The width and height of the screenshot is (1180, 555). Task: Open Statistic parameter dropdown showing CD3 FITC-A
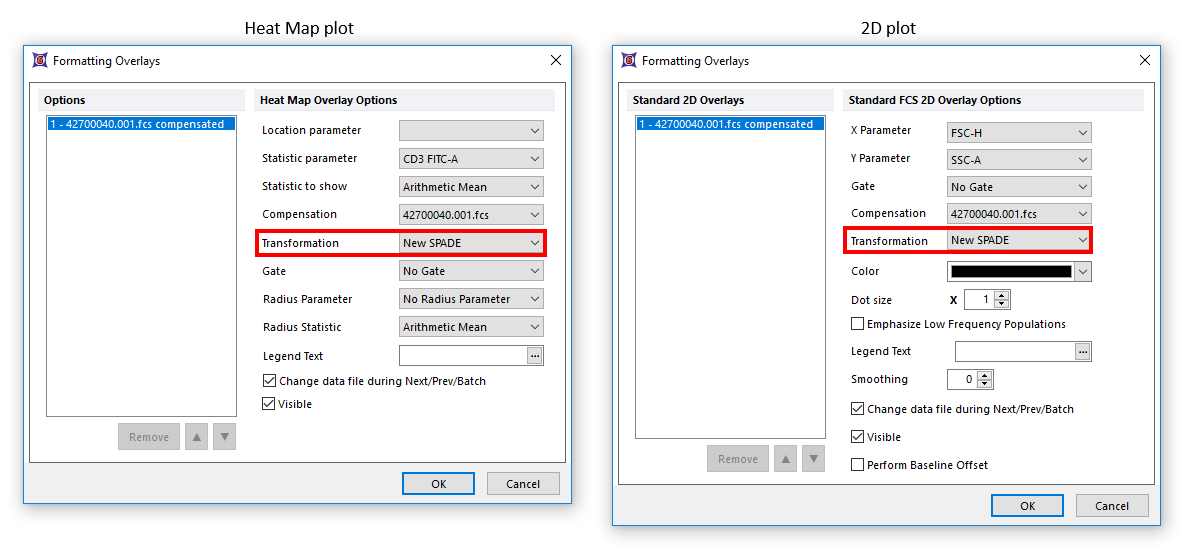(x=471, y=158)
